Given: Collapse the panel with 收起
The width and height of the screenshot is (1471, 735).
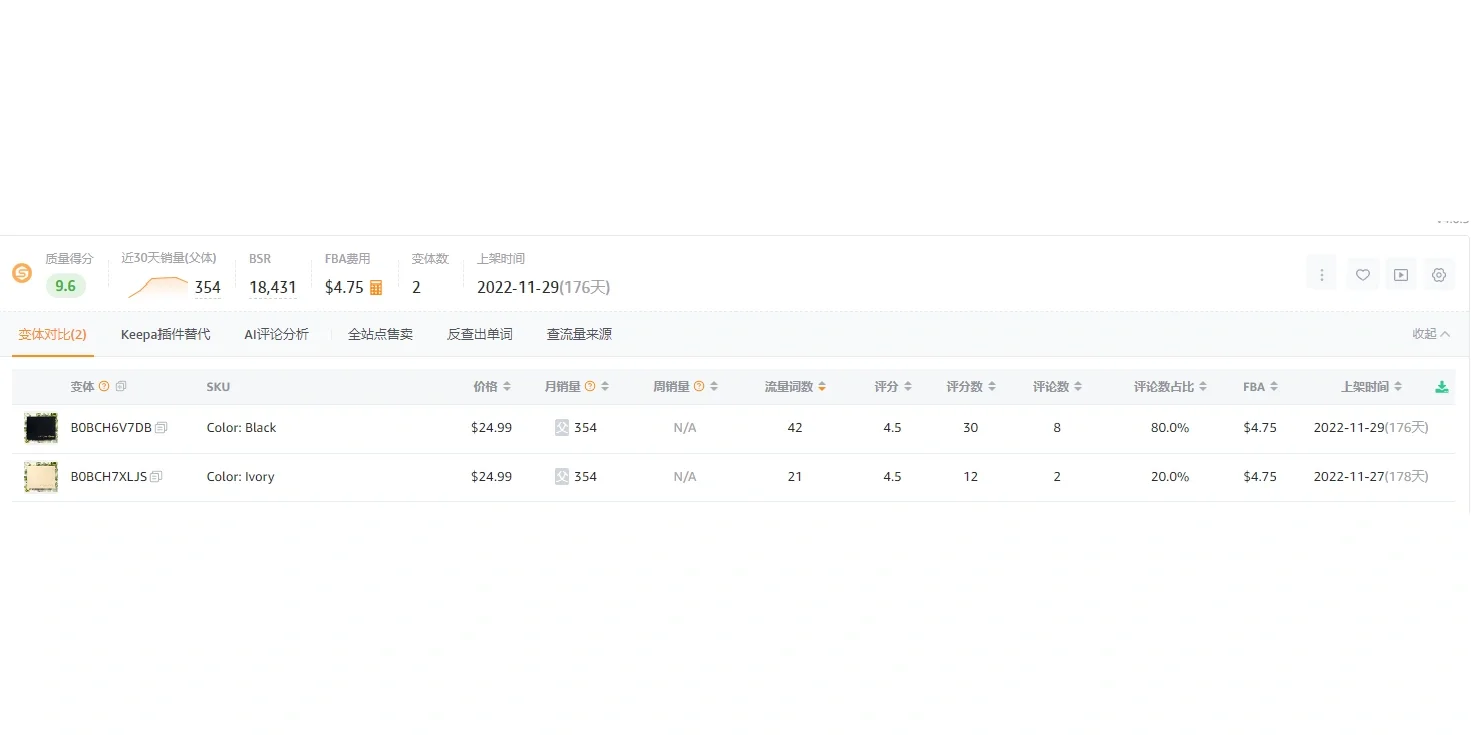Looking at the screenshot, I should point(1431,334).
